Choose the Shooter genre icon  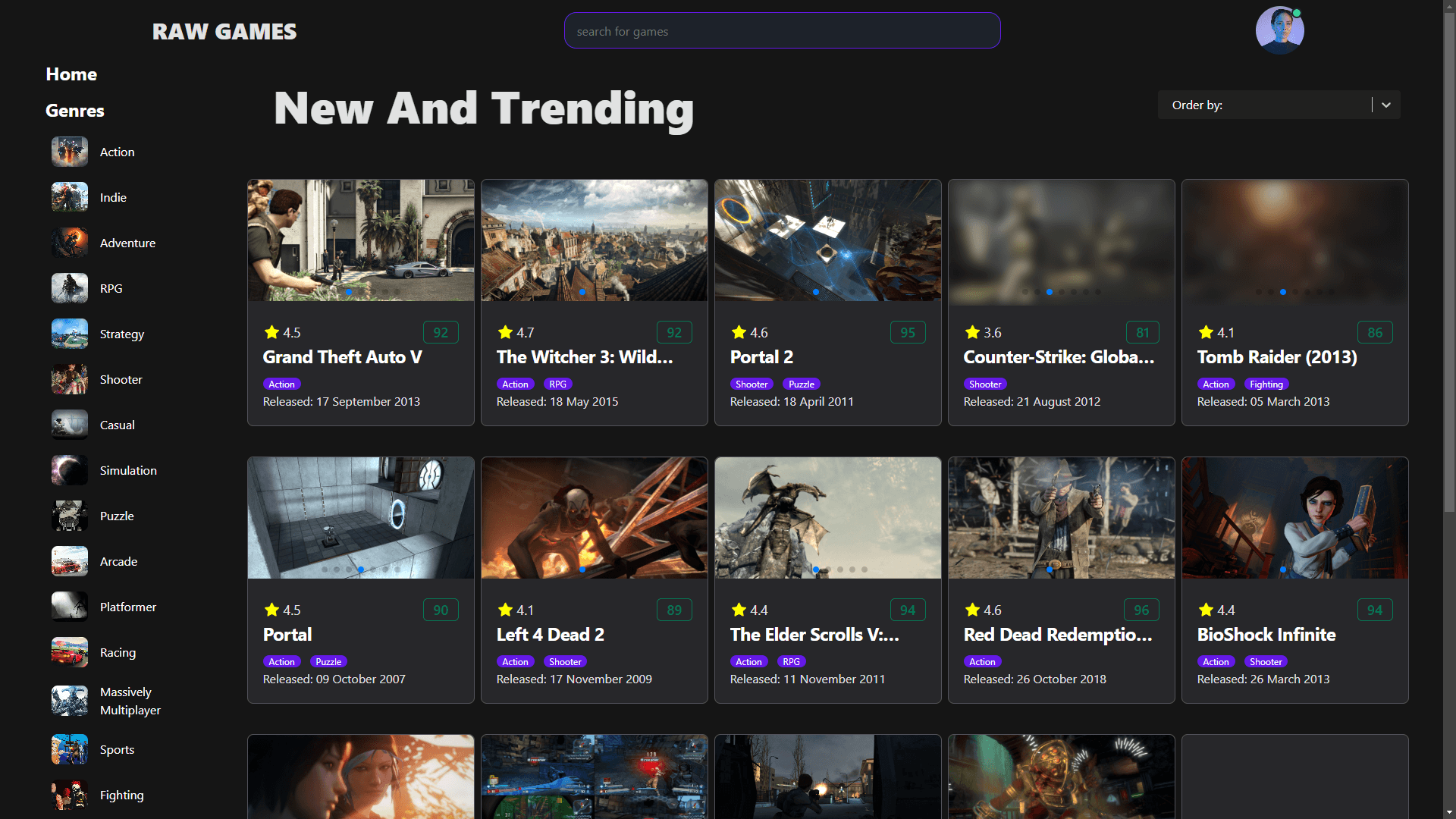[x=69, y=379]
